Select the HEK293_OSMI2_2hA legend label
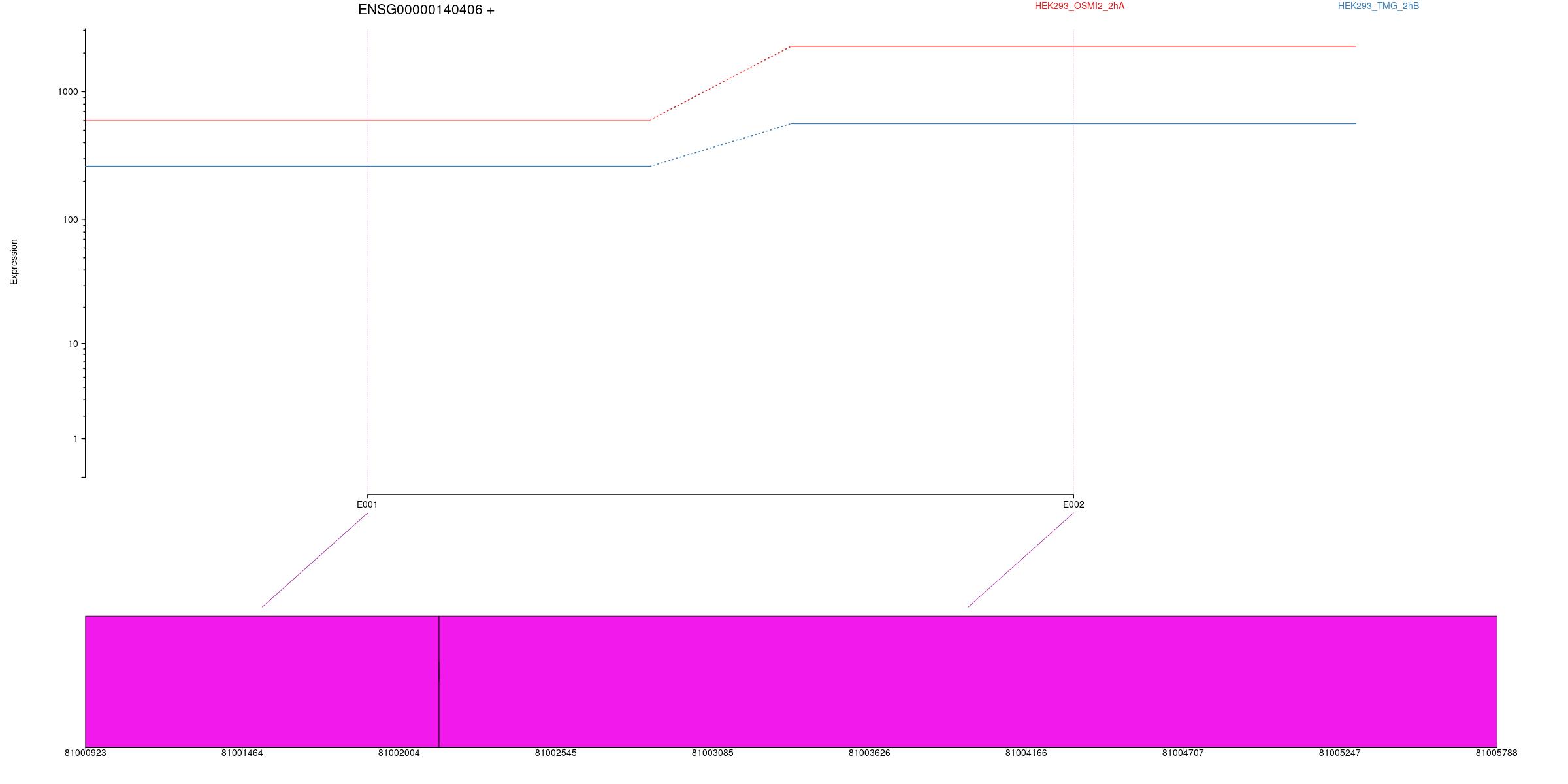 point(1079,6)
